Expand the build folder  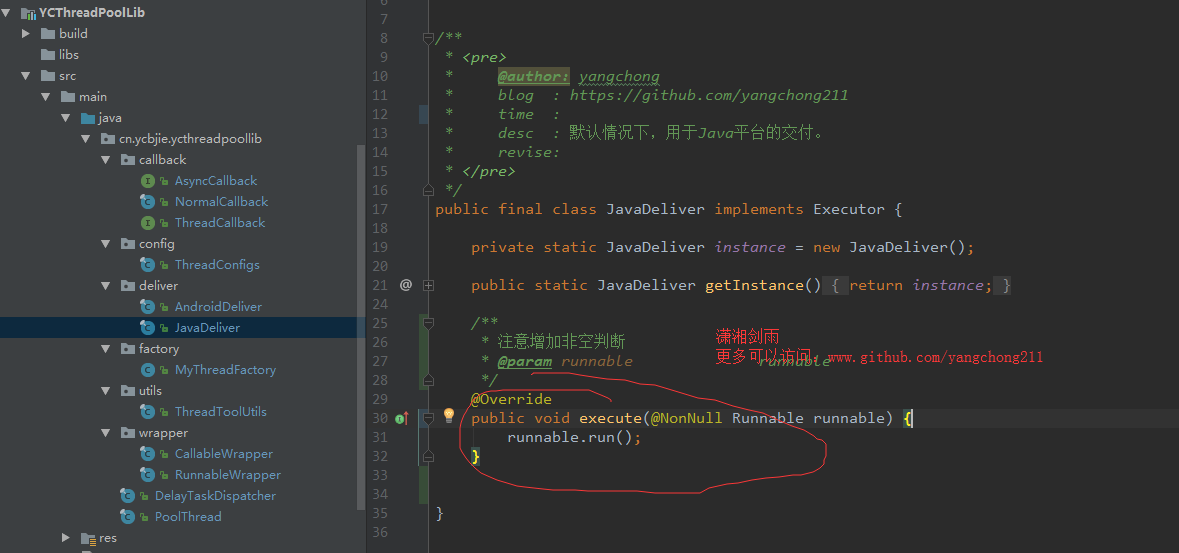(x=26, y=34)
